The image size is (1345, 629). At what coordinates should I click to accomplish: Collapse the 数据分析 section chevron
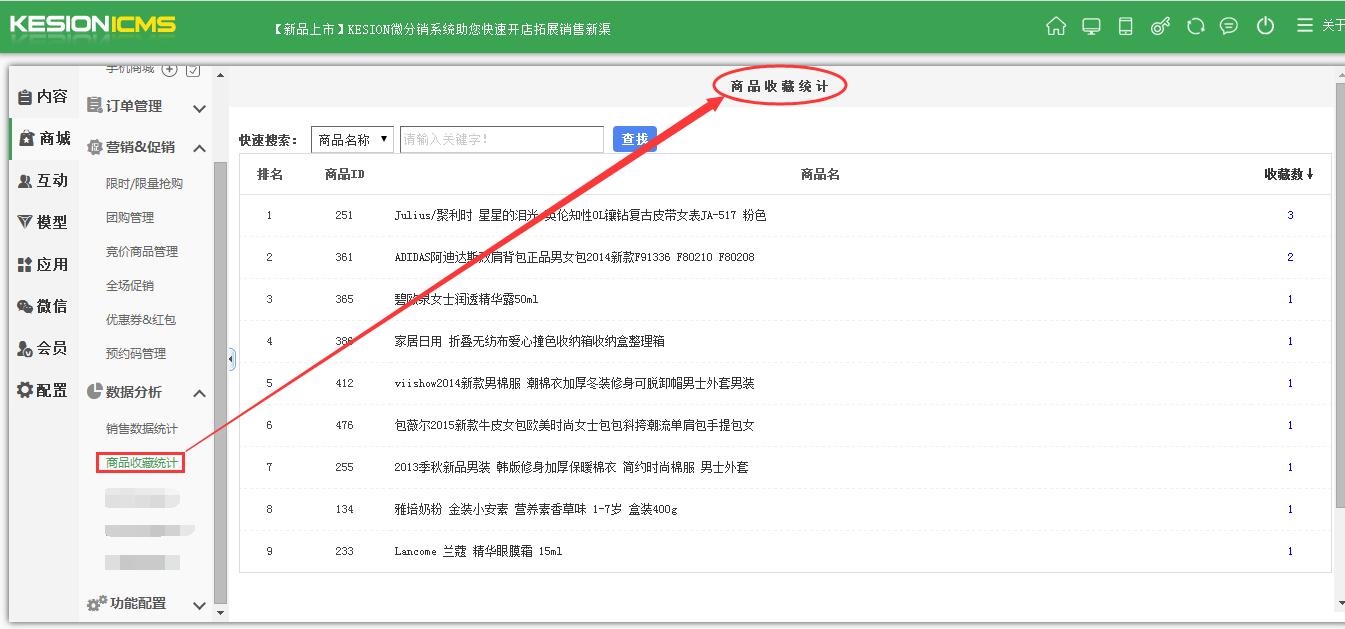[x=199, y=393]
